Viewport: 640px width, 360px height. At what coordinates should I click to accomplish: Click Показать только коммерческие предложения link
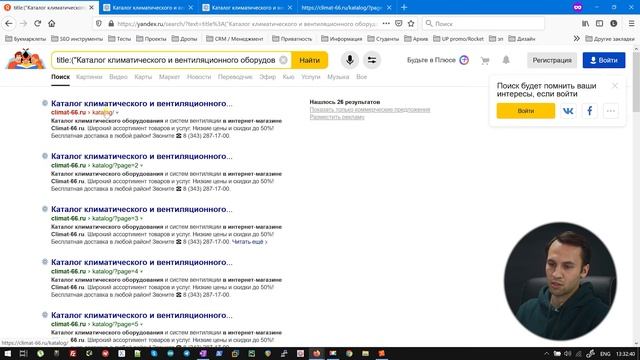(370, 109)
